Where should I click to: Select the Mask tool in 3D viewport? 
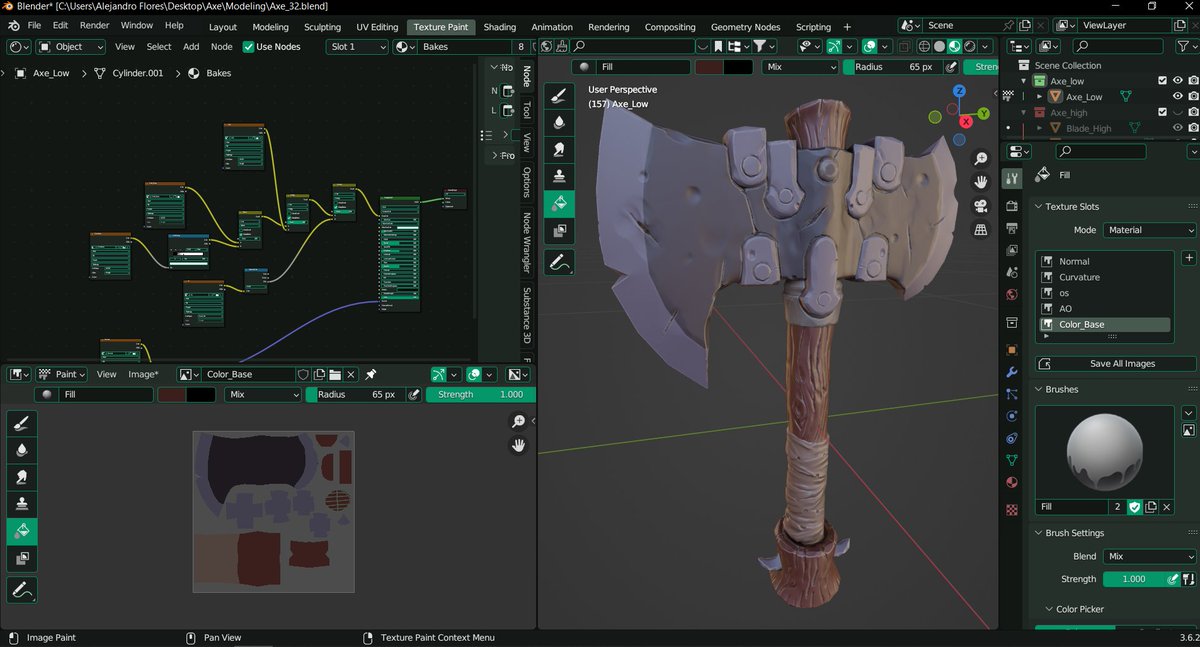(x=559, y=231)
